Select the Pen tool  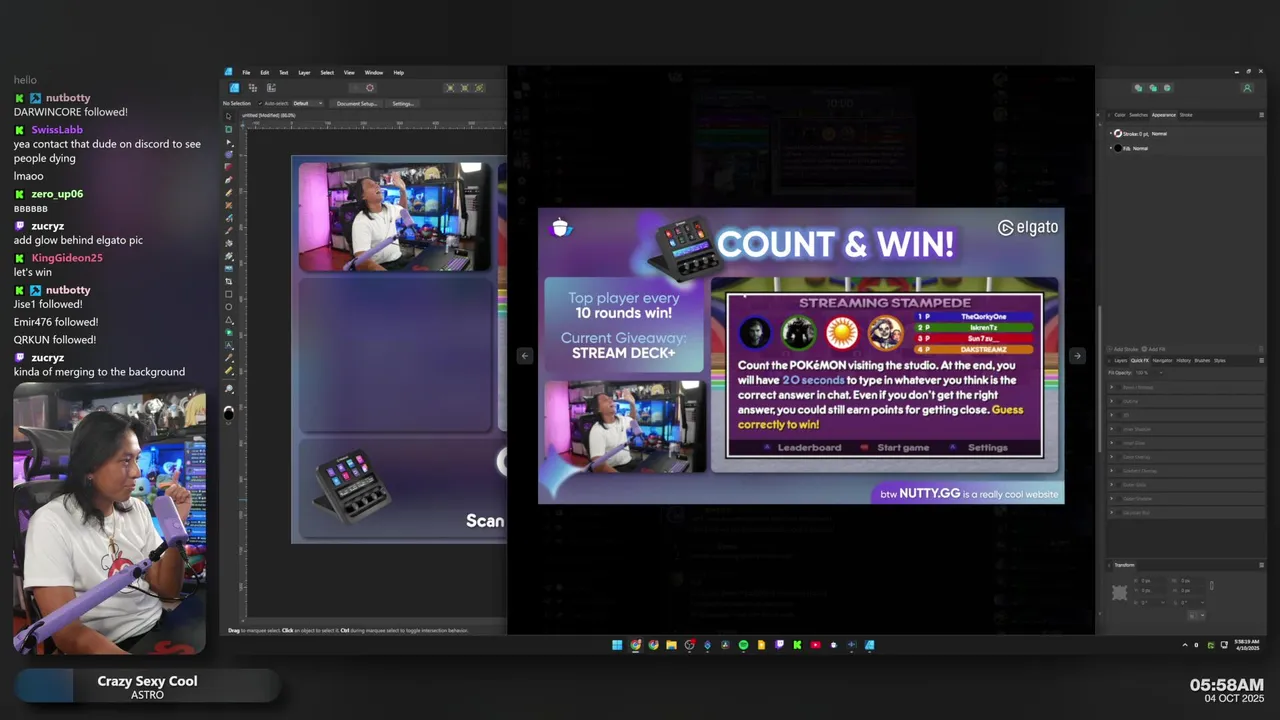228,179
